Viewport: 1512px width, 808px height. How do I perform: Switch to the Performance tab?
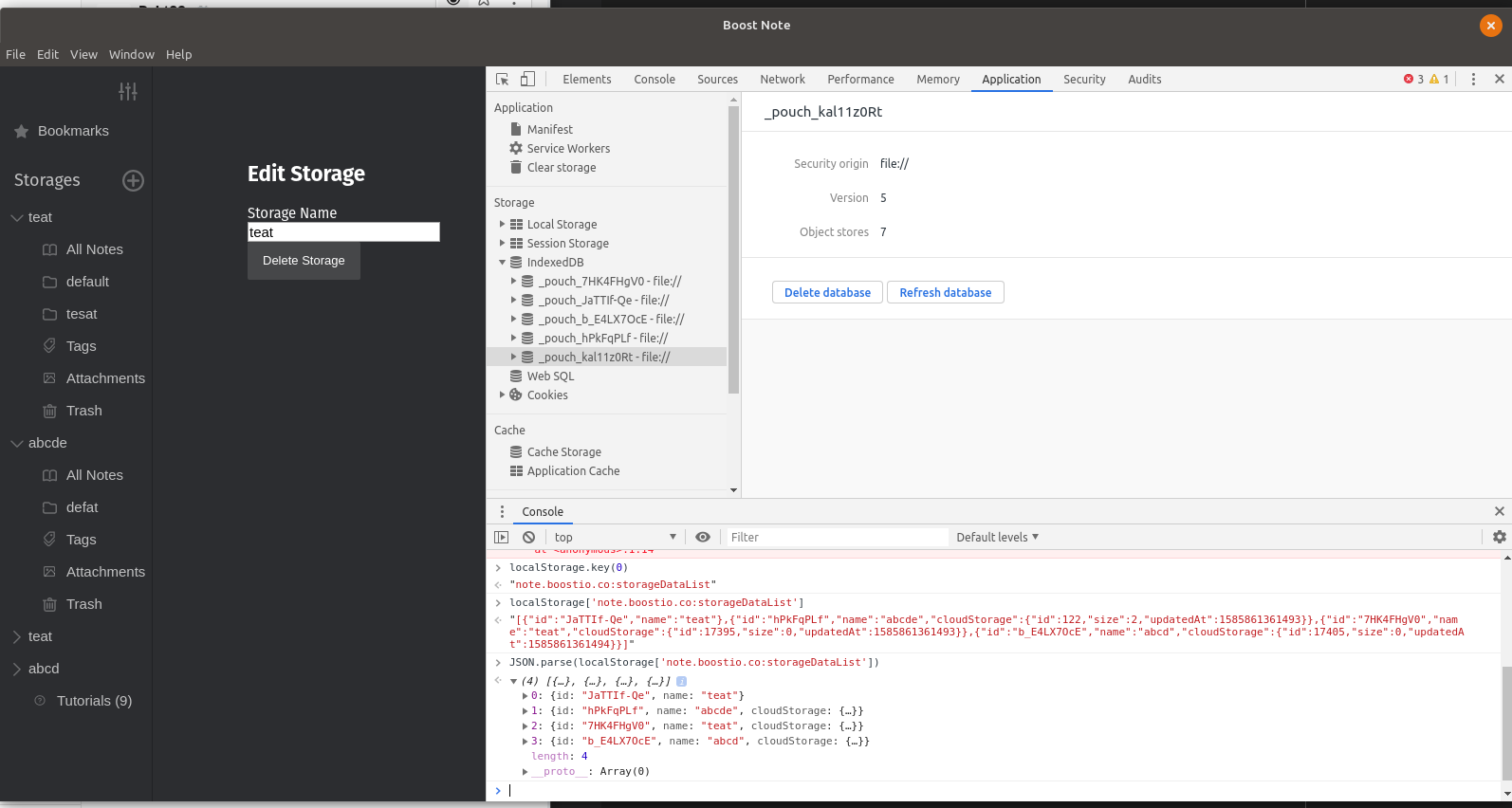coord(860,80)
